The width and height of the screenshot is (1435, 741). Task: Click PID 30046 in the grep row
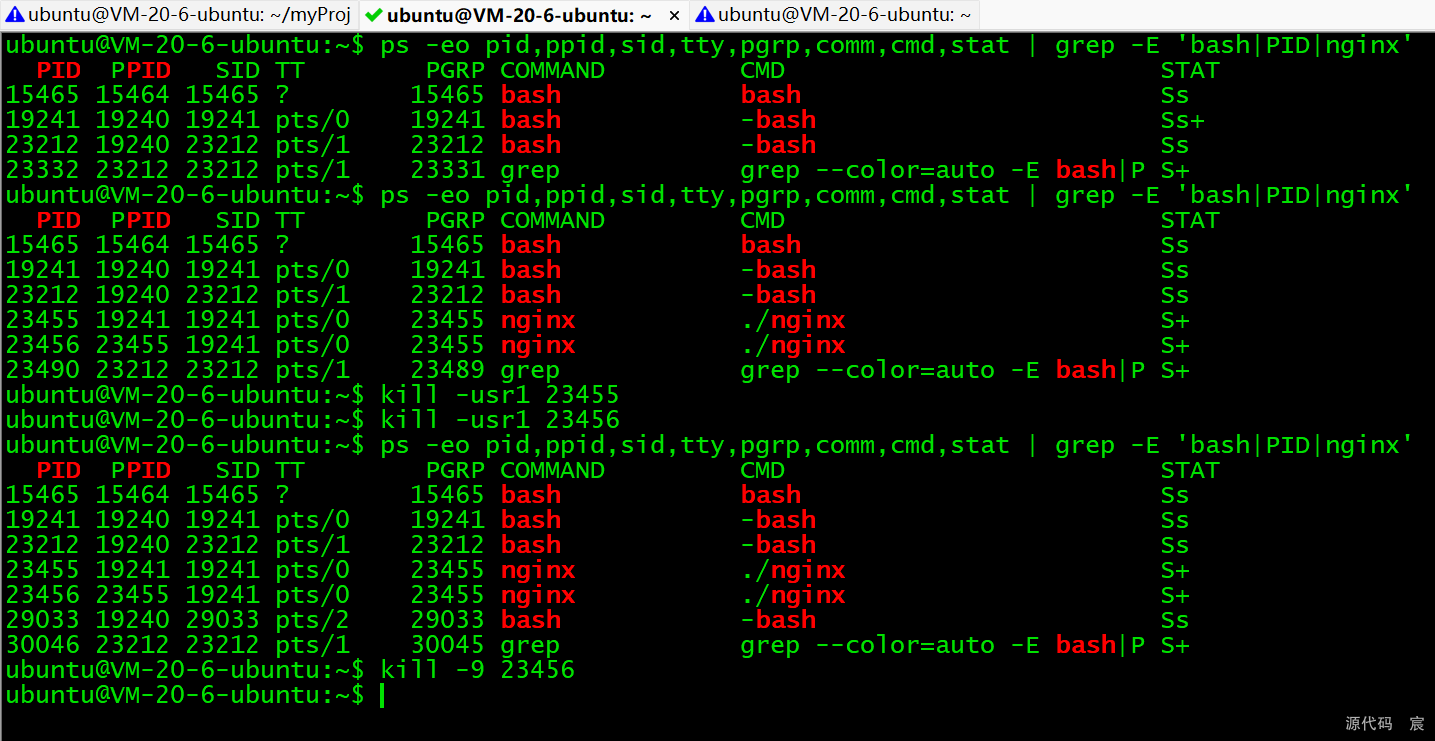pyautogui.click(x=43, y=645)
